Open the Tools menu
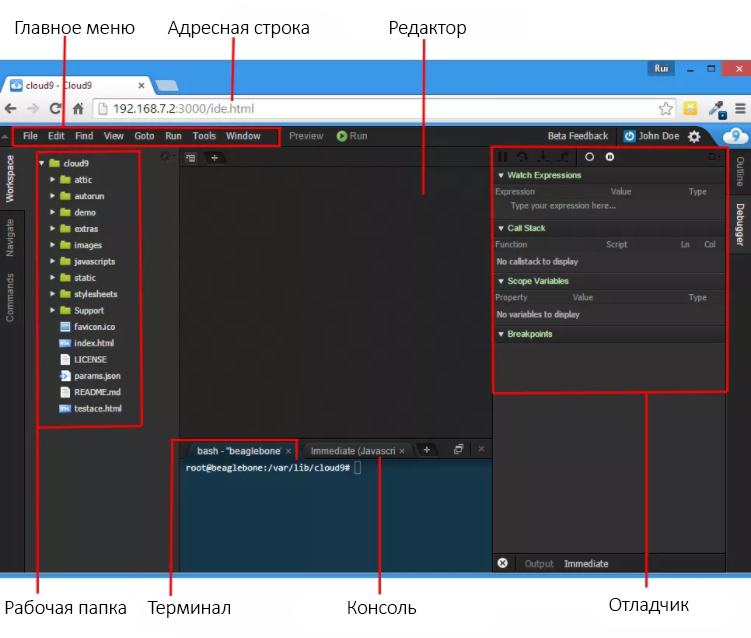The width and height of the screenshot is (751, 638). coord(204,136)
